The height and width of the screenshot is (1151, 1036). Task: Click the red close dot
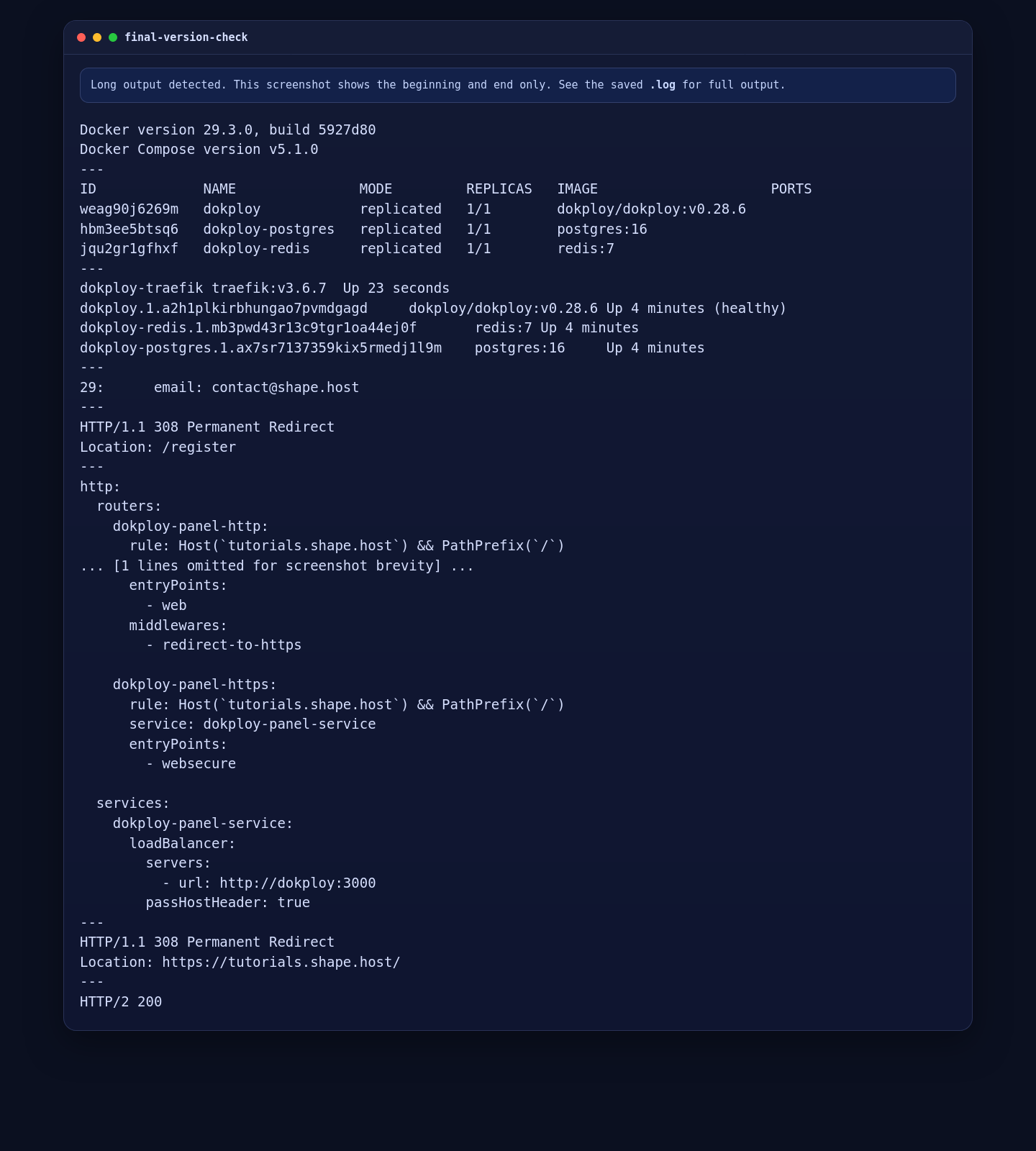point(81,37)
